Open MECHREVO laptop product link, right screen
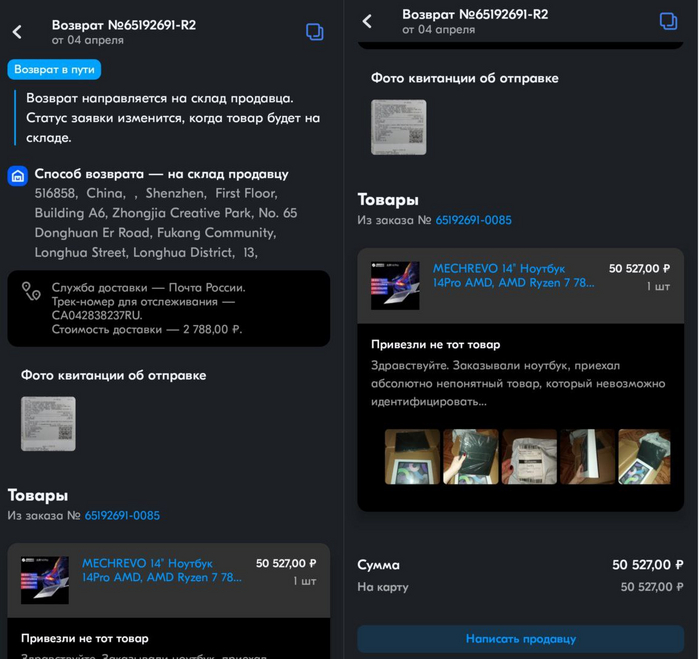The height and width of the screenshot is (659, 700). click(x=513, y=275)
